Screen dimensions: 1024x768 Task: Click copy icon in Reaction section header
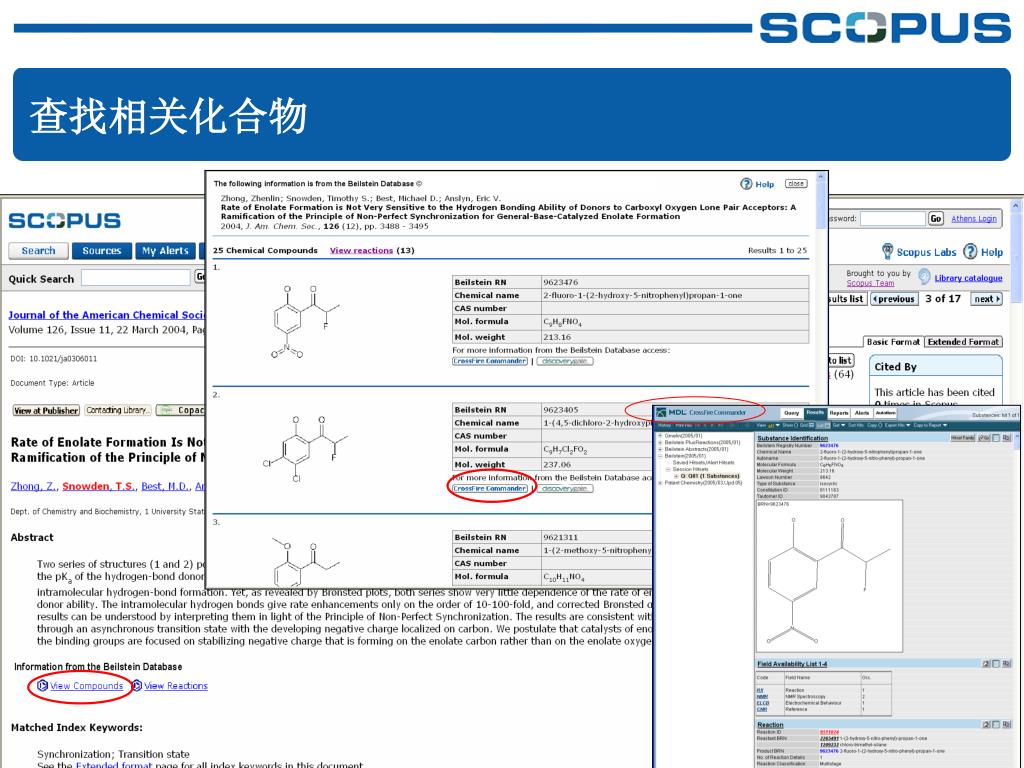point(1006,725)
